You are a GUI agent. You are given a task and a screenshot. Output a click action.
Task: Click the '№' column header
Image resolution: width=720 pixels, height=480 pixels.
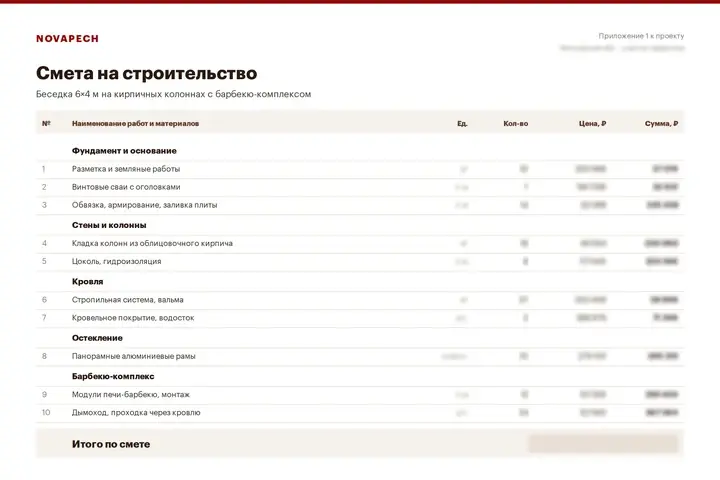point(46,124)
